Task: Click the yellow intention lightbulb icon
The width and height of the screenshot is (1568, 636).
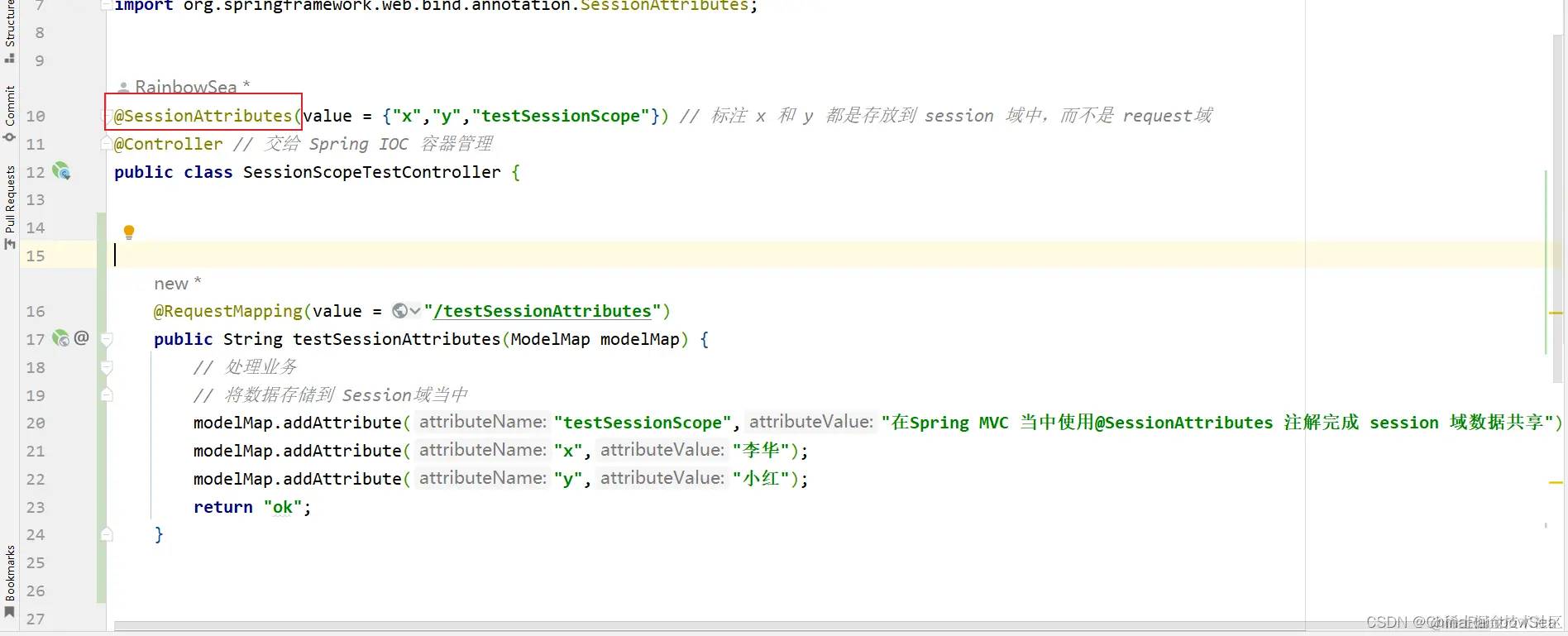Action: pyautogui.click(x=129, y=232)
